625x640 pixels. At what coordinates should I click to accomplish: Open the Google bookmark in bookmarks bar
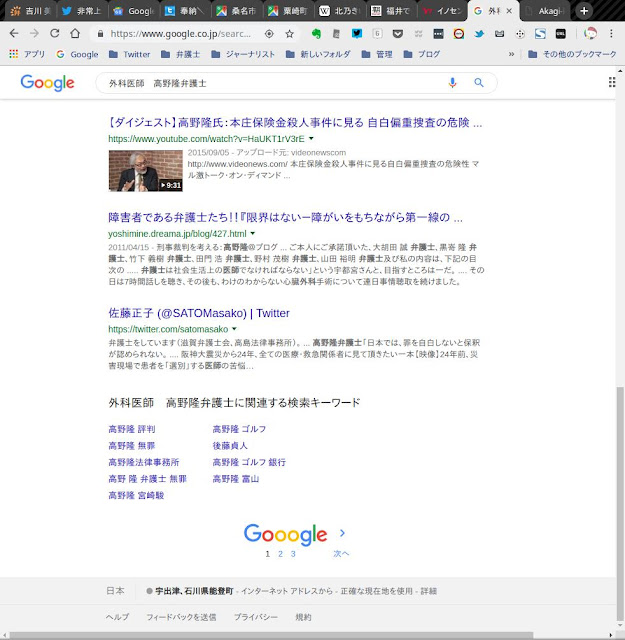point(78,54)
